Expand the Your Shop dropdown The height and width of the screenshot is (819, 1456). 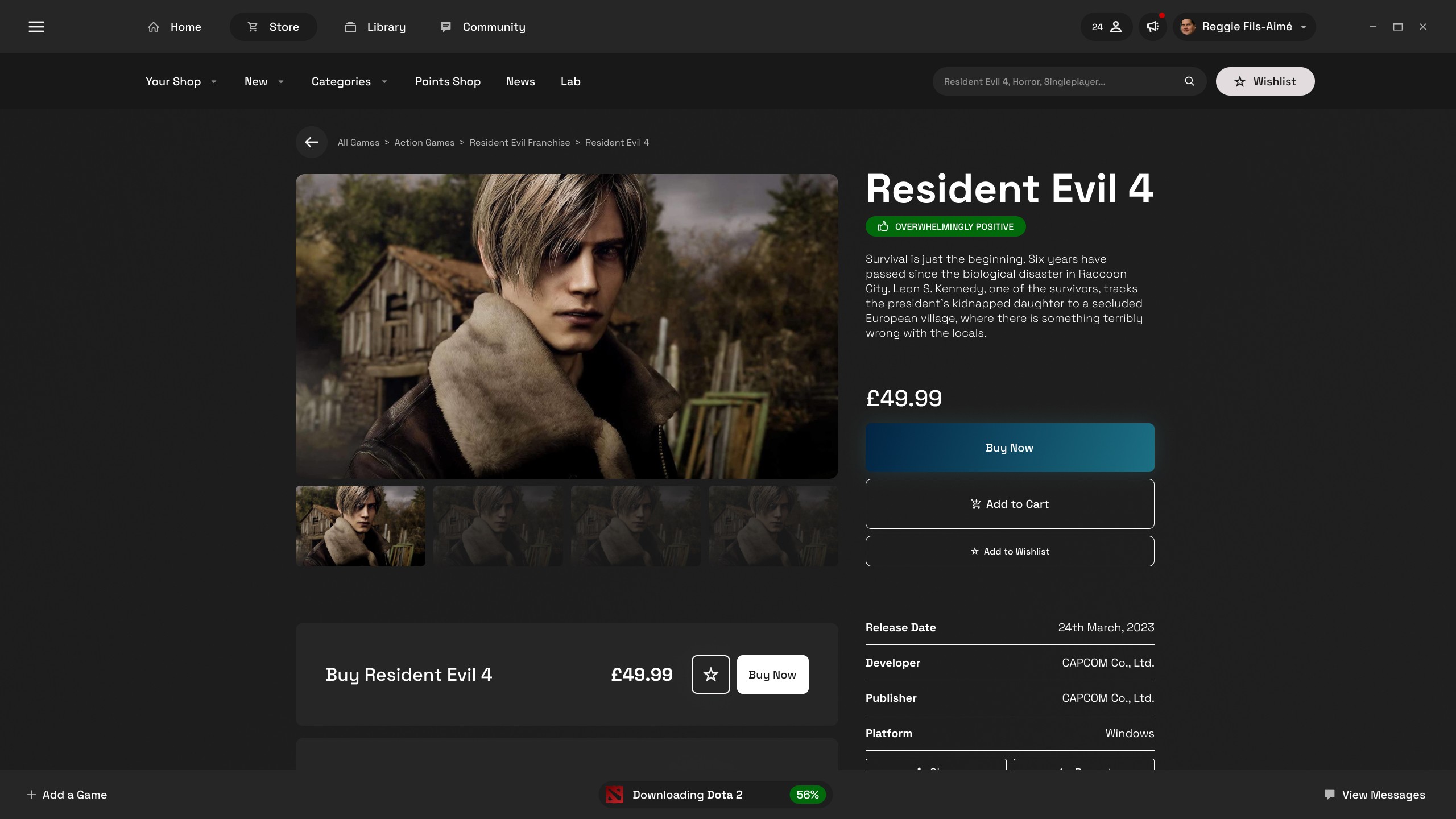181,81
